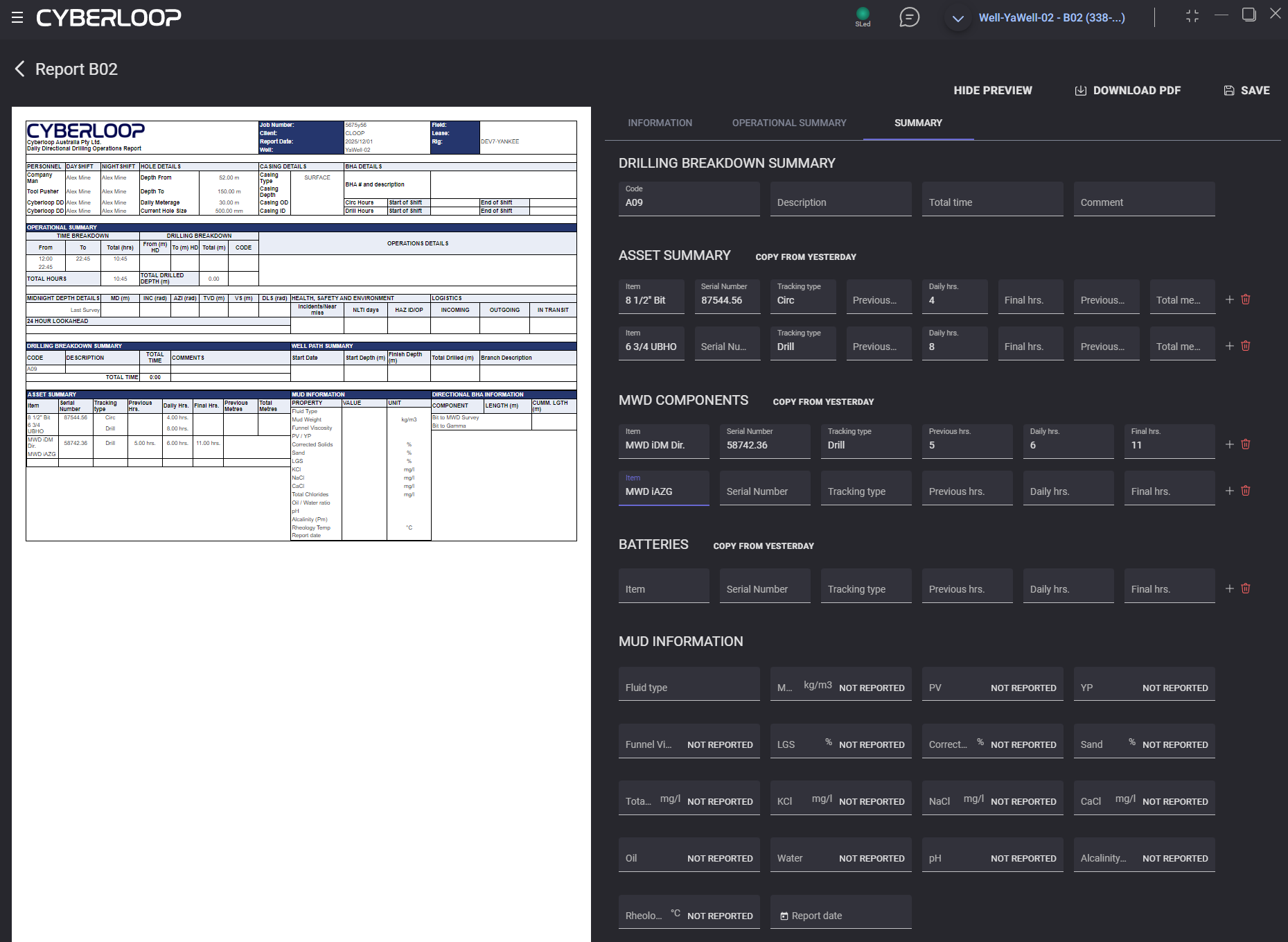Expand the well selector dropdown chevron

point(958,19)
